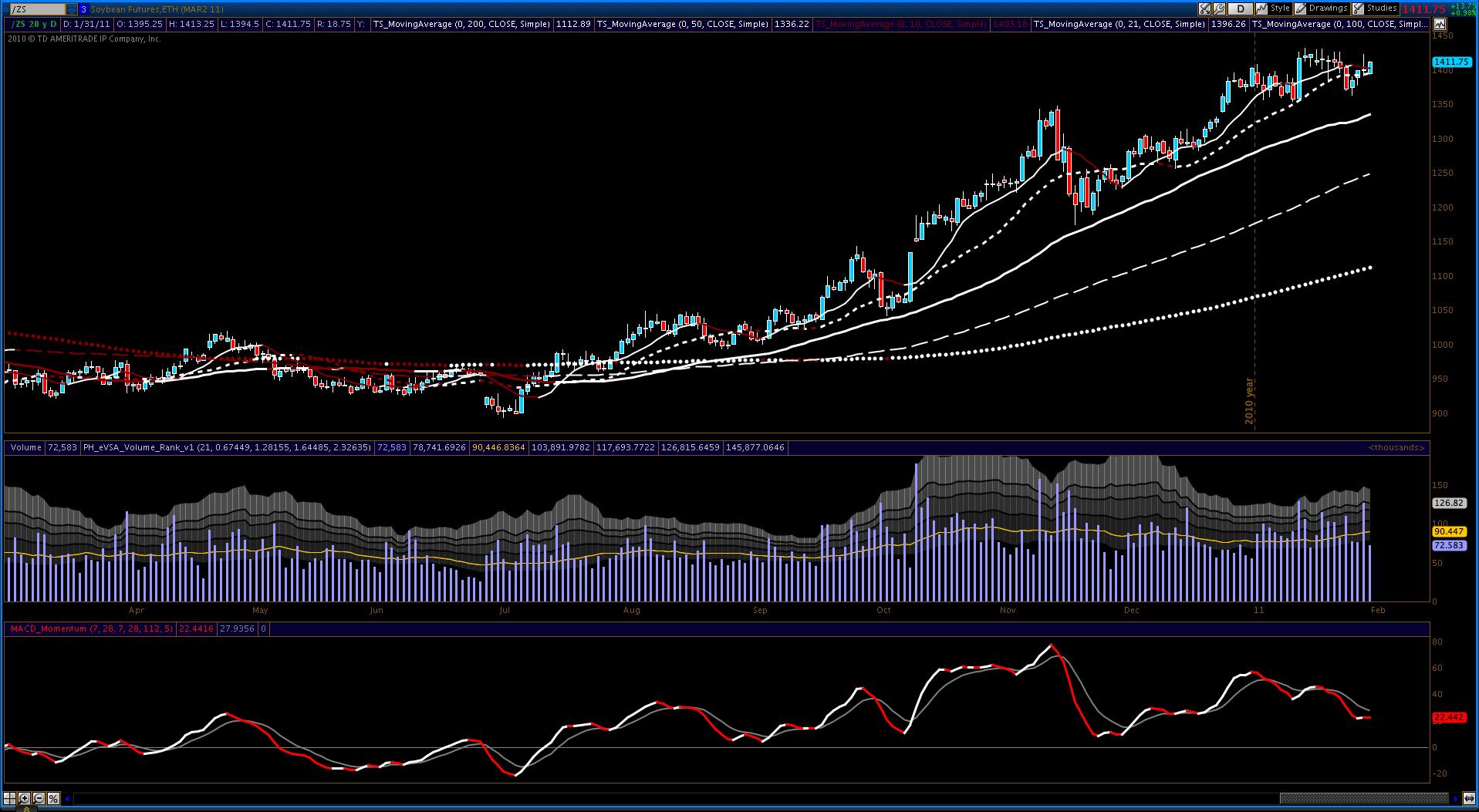Click the 72.583 volume axis bubble

1449,545
